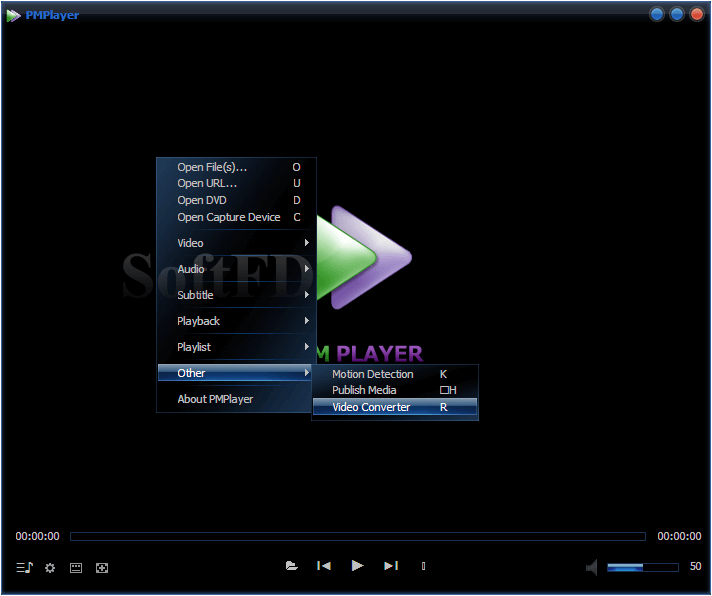Click the subtitle/keyboard icon in bottom toolbar
The height and width of the screenshot is (596, 712).
coord(76,568)
